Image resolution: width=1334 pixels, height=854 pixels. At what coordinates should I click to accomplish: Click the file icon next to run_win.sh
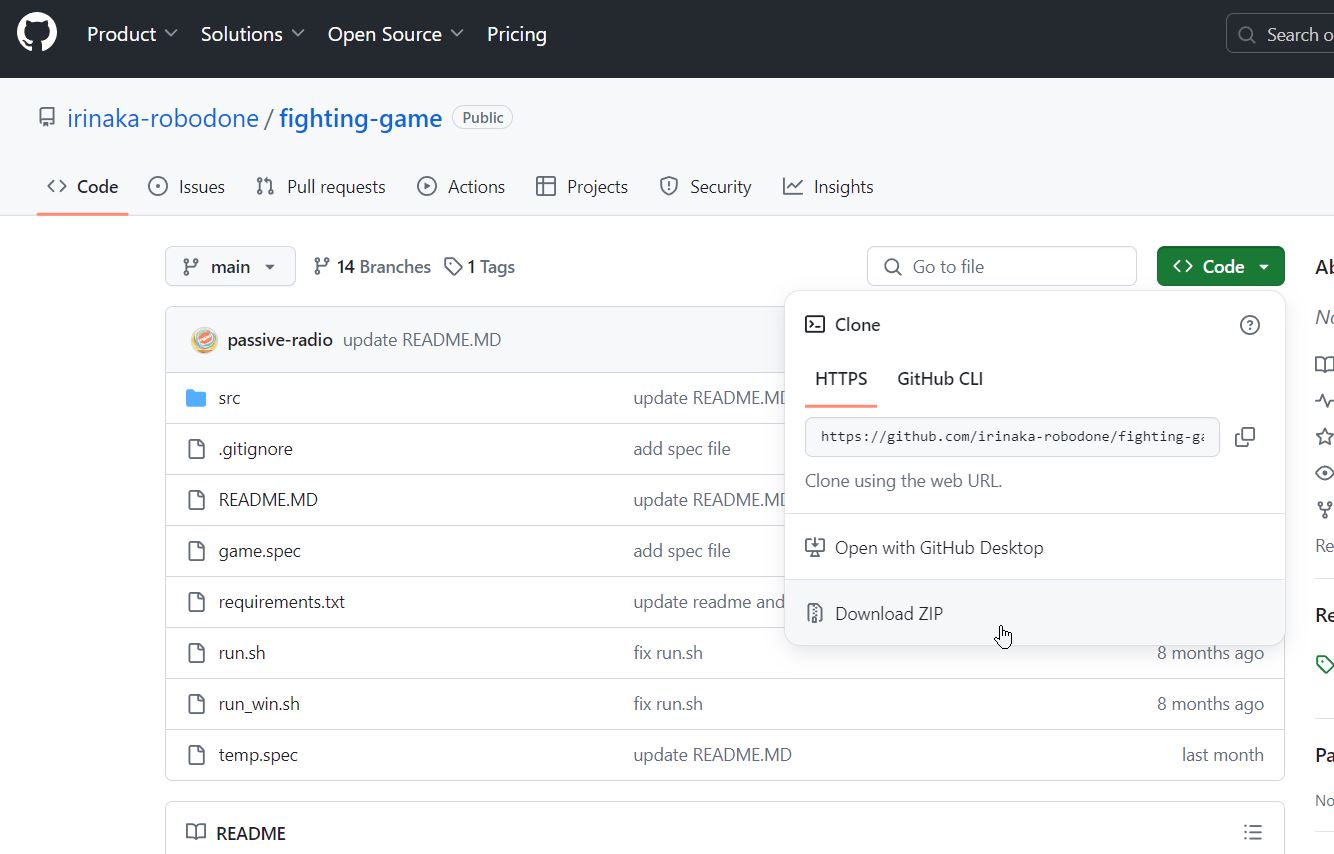tap(196, 704)
